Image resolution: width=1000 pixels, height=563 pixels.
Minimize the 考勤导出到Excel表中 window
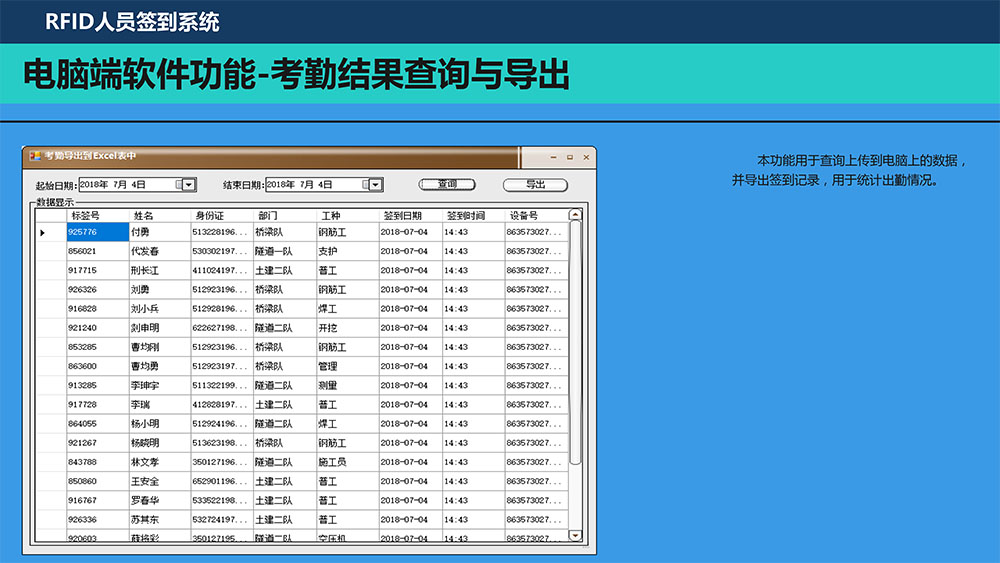pos(553,157)
